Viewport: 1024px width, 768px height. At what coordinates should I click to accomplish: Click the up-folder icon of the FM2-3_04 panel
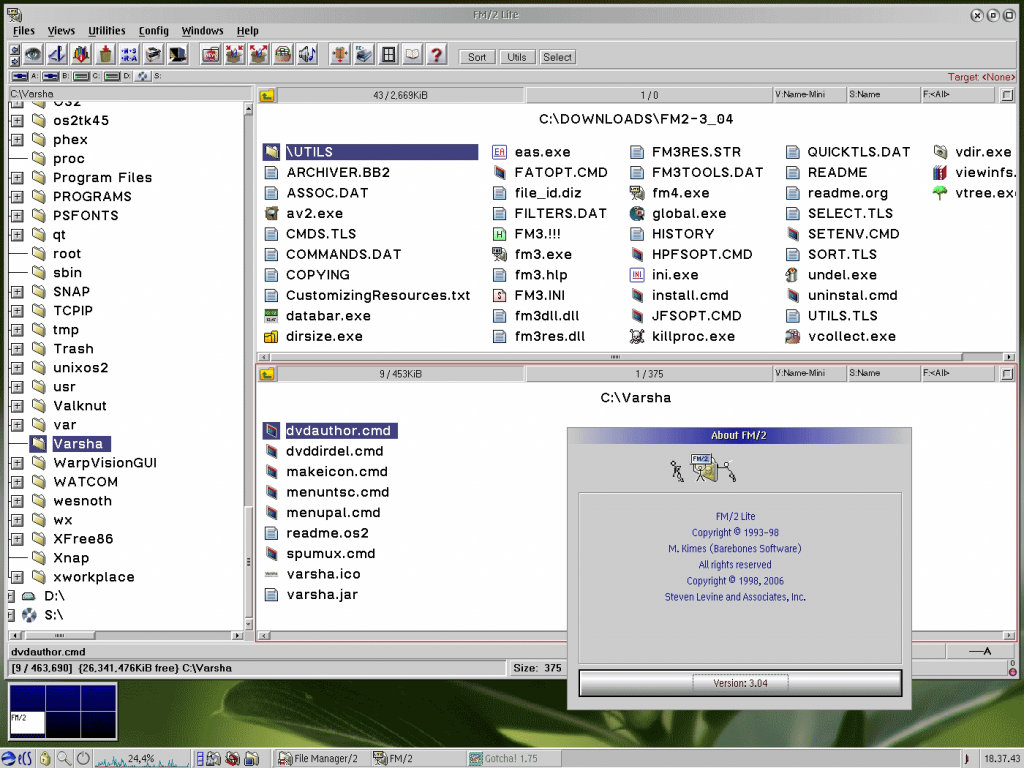point(266,95)
